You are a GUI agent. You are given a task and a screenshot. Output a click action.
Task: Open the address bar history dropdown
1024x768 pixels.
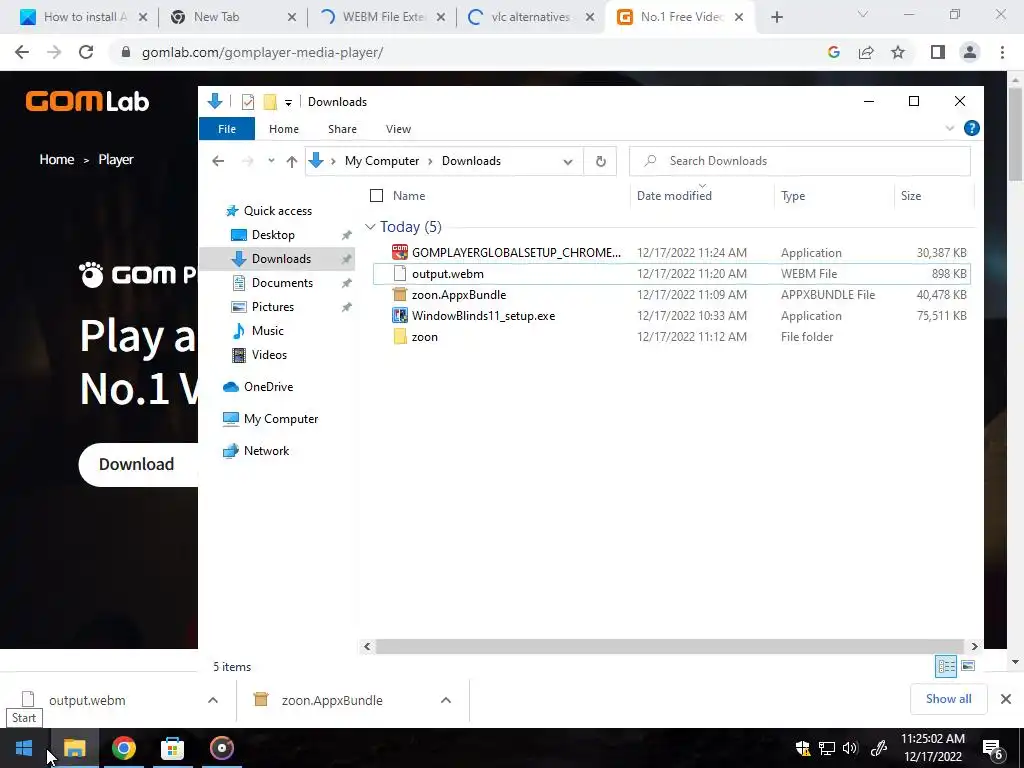coord(568,161)
